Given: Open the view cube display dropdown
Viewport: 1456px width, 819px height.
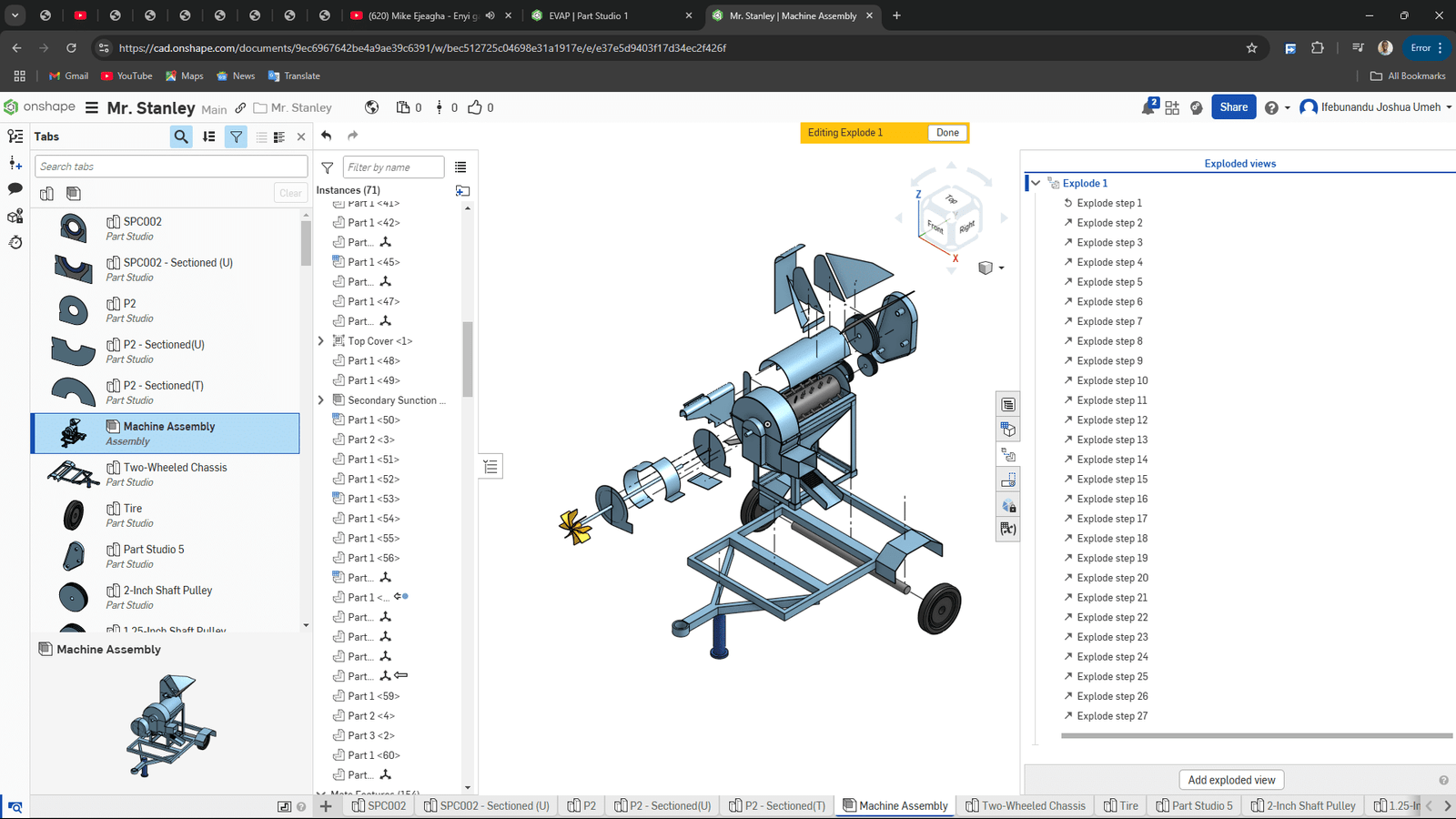Looking at the screenshot, I should tap(1001, 268).
